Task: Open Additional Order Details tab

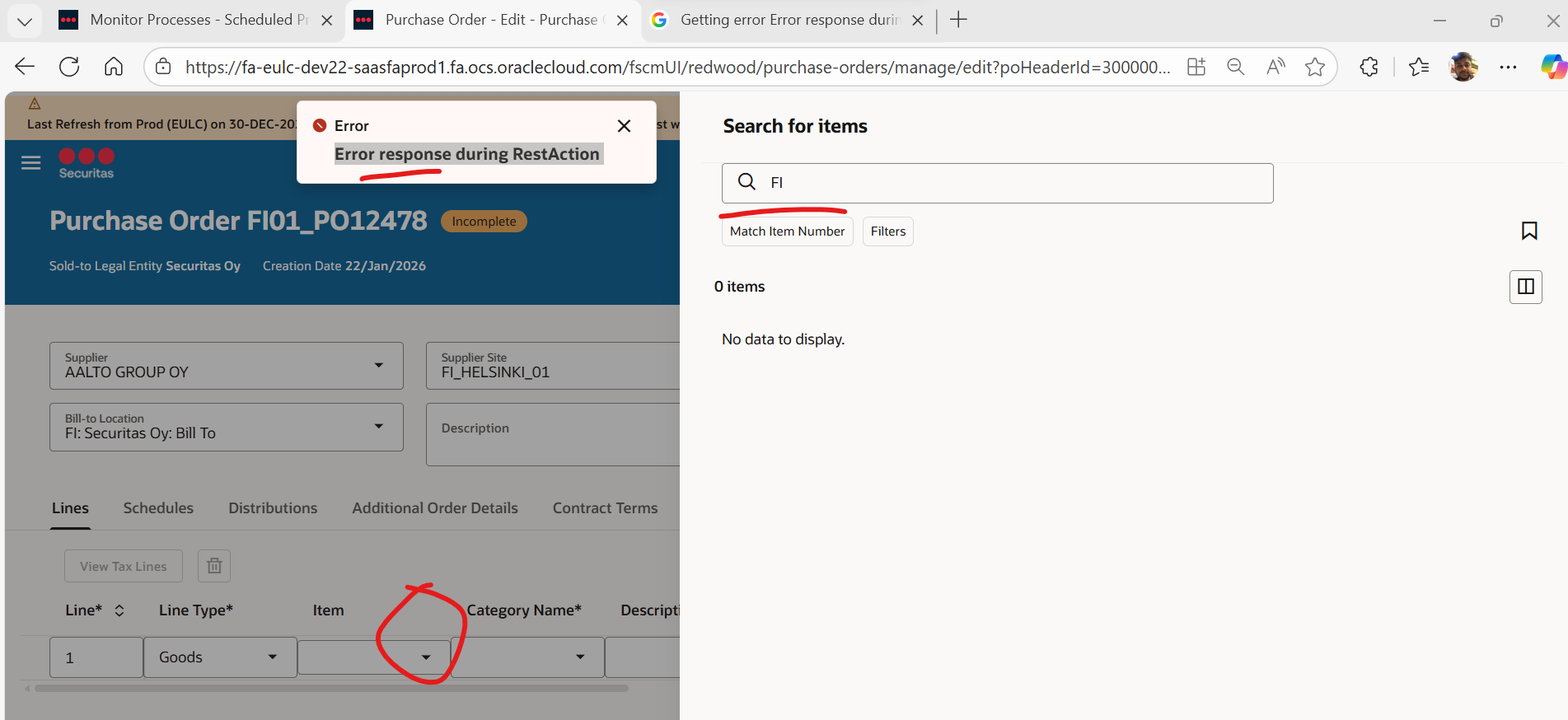Action: [x=435, y=508]
